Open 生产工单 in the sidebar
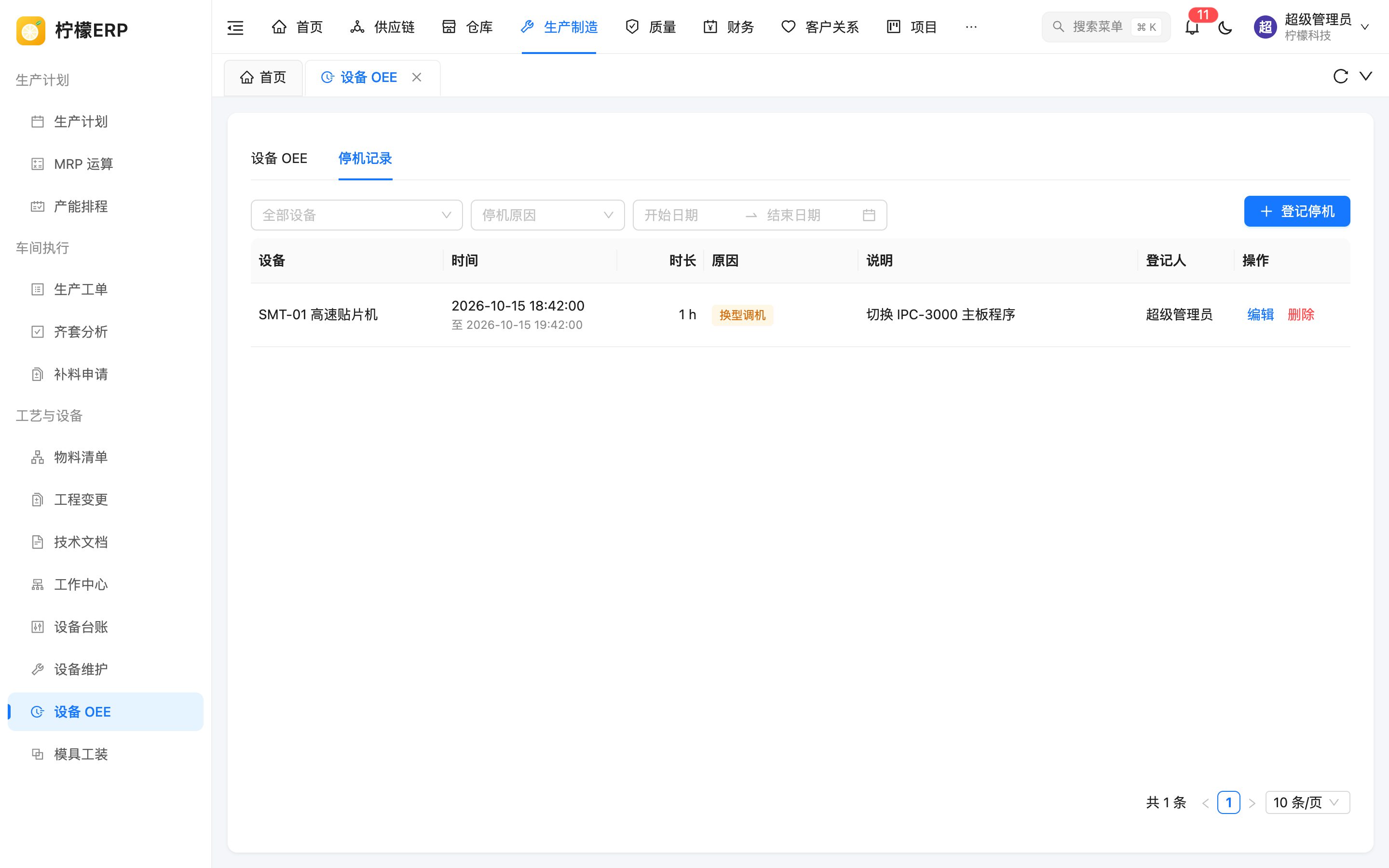The width and height of the screenshot is (1389, 868). [106, 289]
